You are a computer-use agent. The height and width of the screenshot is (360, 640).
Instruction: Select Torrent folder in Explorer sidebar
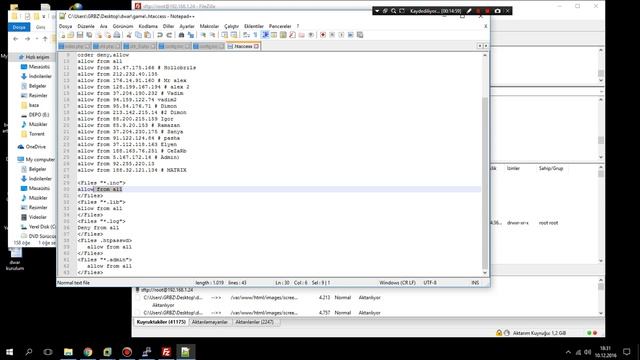pos(36,134)
